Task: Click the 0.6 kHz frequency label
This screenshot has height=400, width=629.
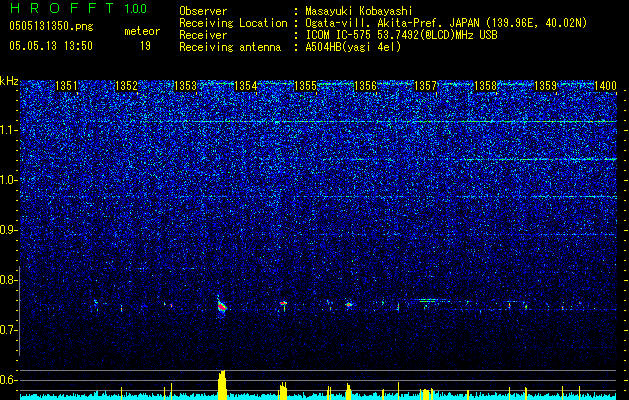Action: click(x=9, y=380)
